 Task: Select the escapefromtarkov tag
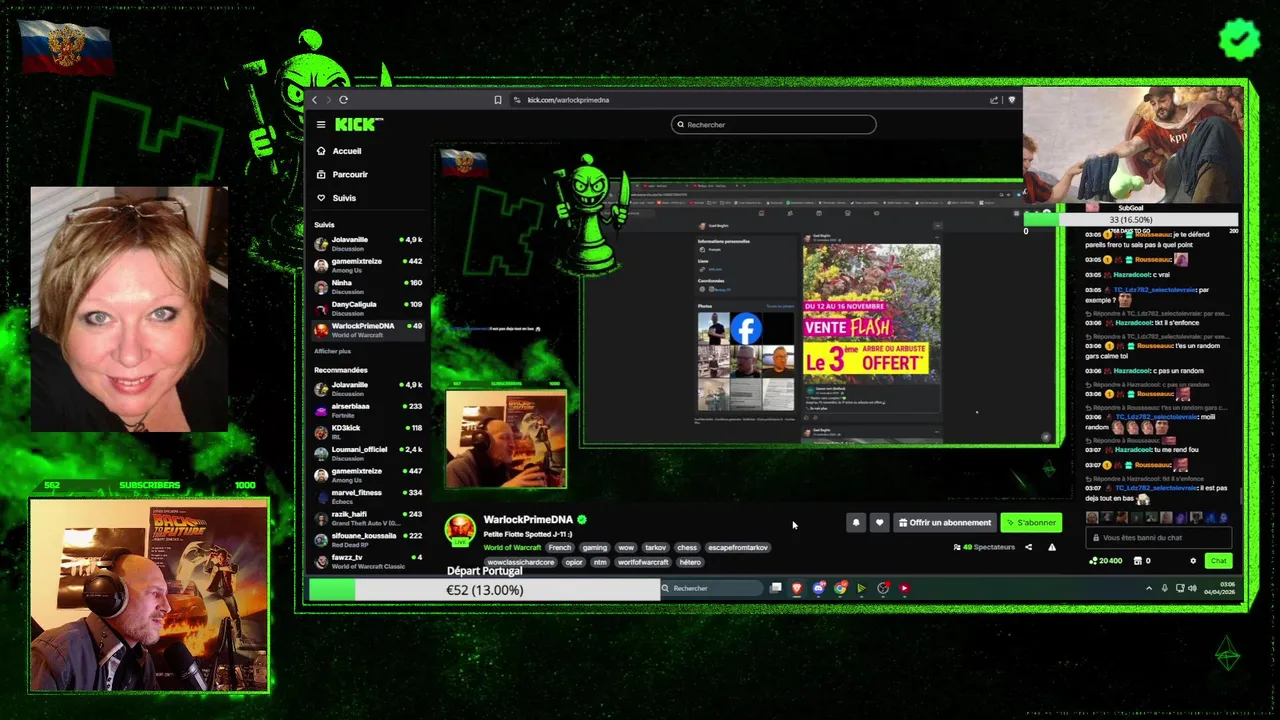(x=737, y=548)
